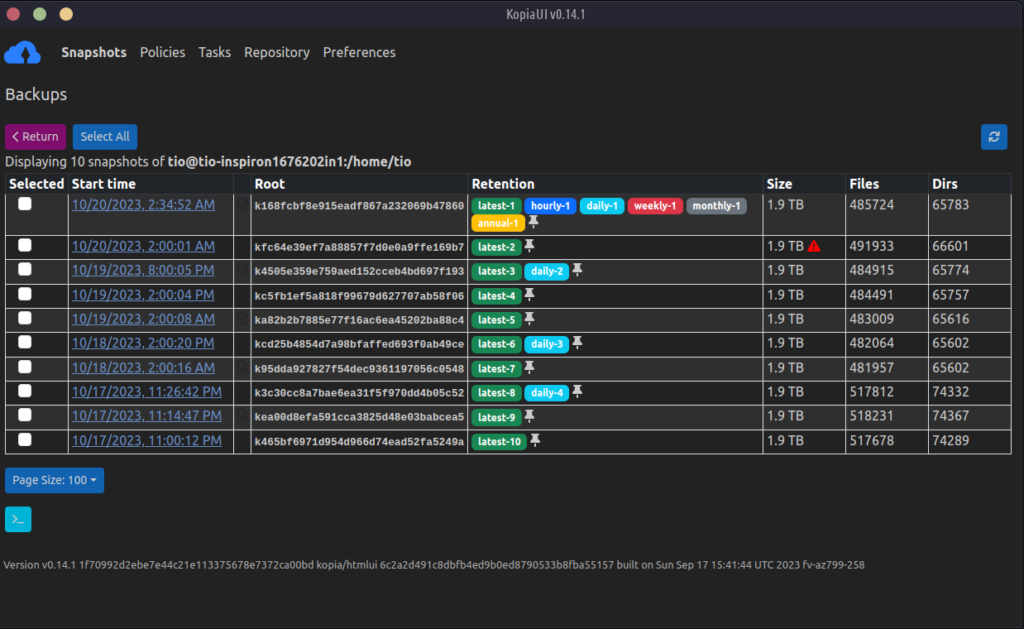Click the Start time column header
This screenshot has width=1024, height=629.
[x=103, y=184]
